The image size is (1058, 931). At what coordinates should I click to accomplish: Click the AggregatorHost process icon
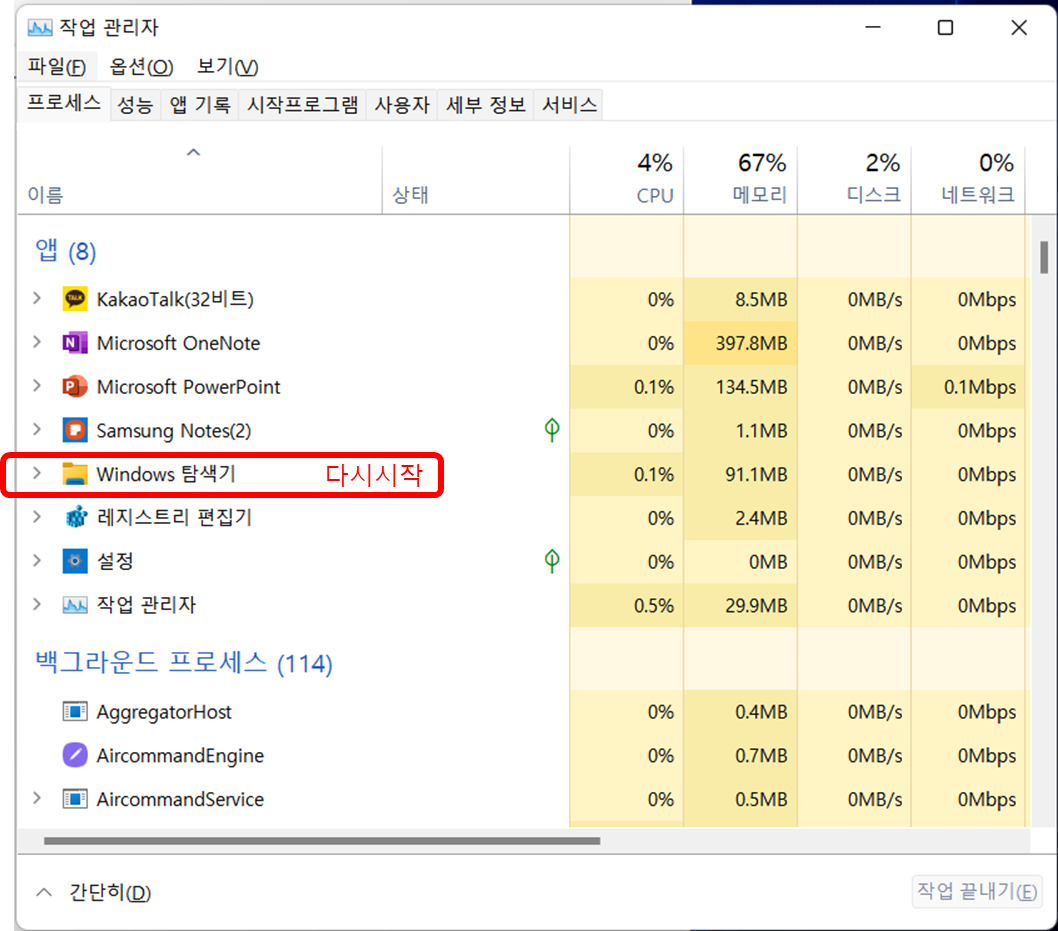[75, 712]
